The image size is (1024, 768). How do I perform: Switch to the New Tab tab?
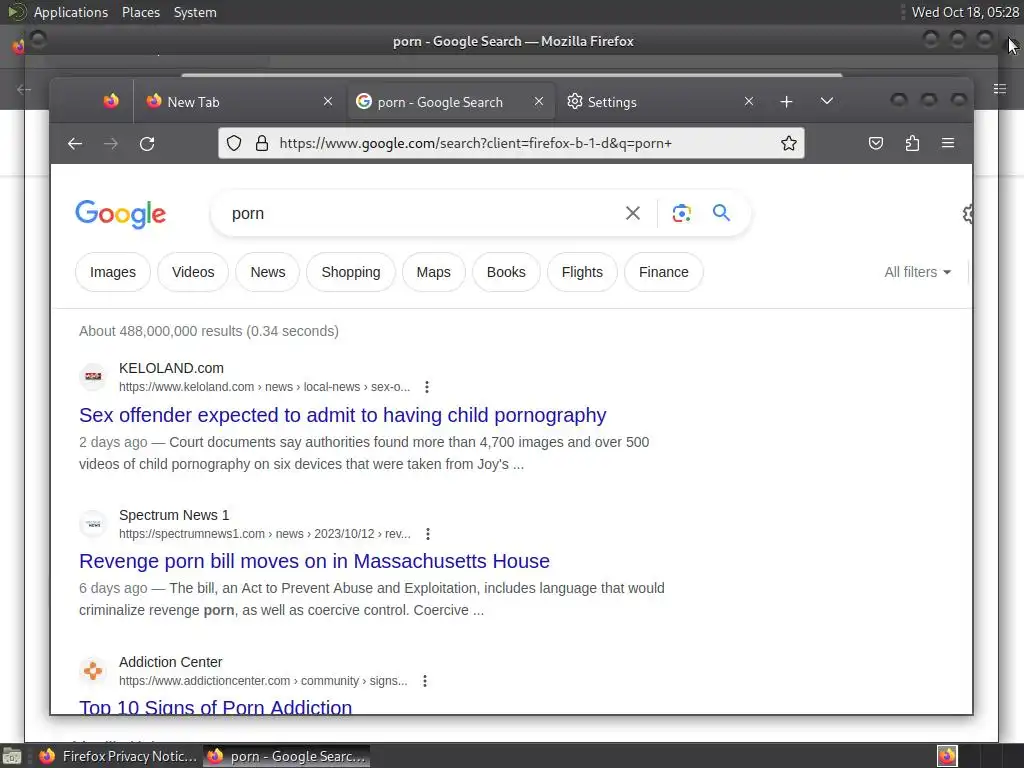[240, 102]
